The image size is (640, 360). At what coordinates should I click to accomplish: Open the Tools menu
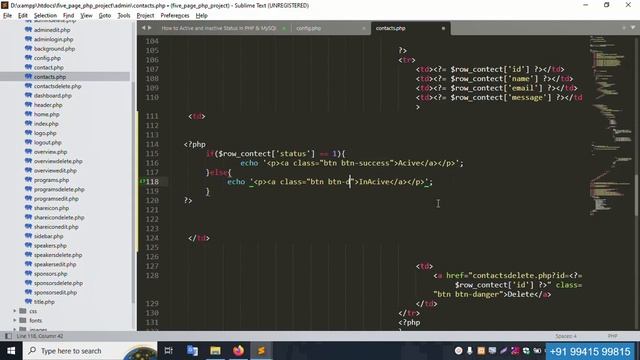point(124,16)
